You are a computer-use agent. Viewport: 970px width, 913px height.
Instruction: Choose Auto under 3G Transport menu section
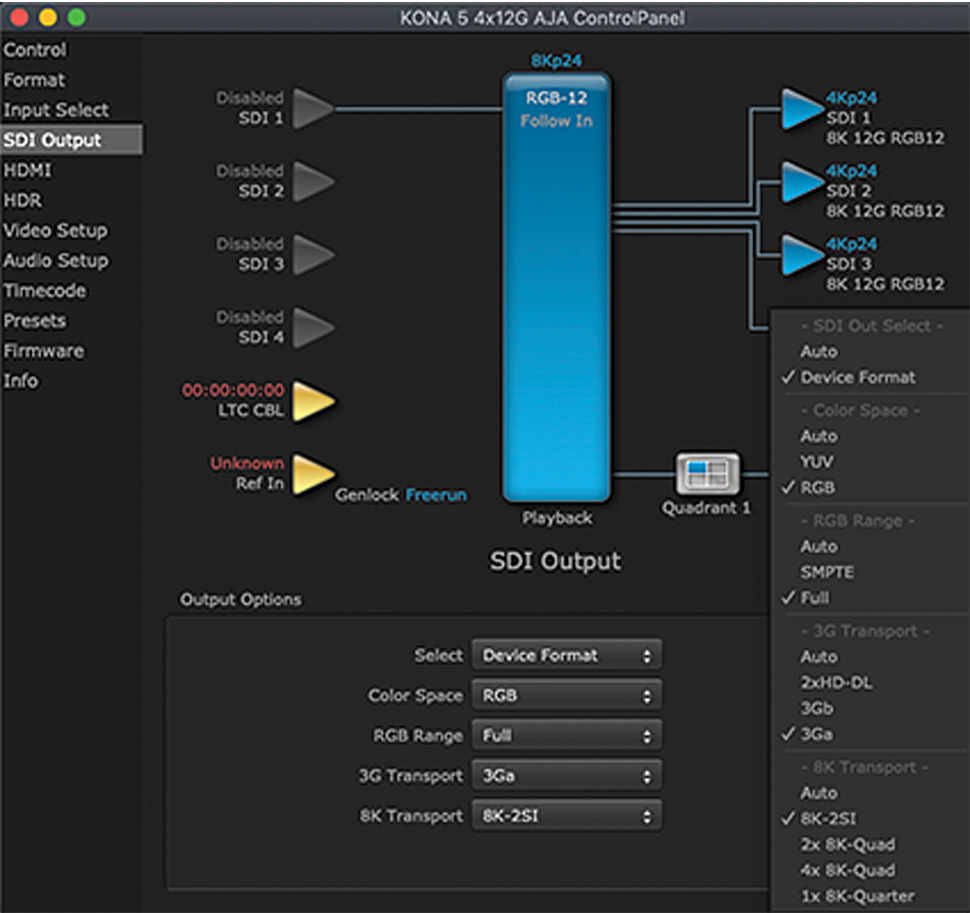tap(819, 656)
